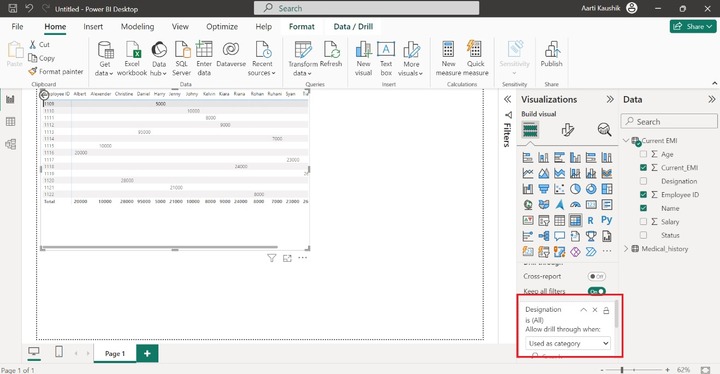The height and width of the screenshot is (374, 720).
Task: Select the Matrix visual
Action: pos(575,221)
